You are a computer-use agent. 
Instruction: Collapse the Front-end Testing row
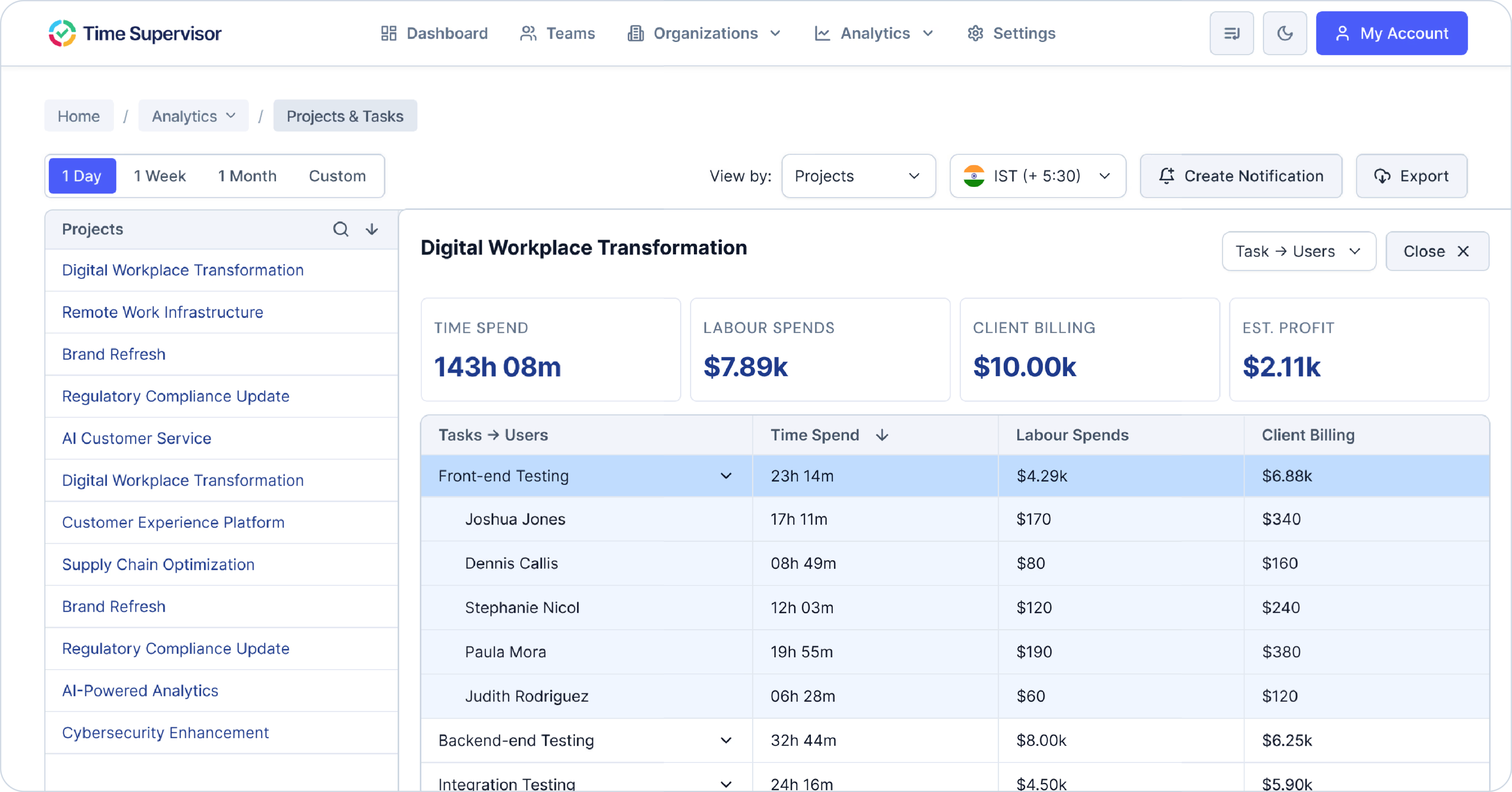tap(726, 475)
